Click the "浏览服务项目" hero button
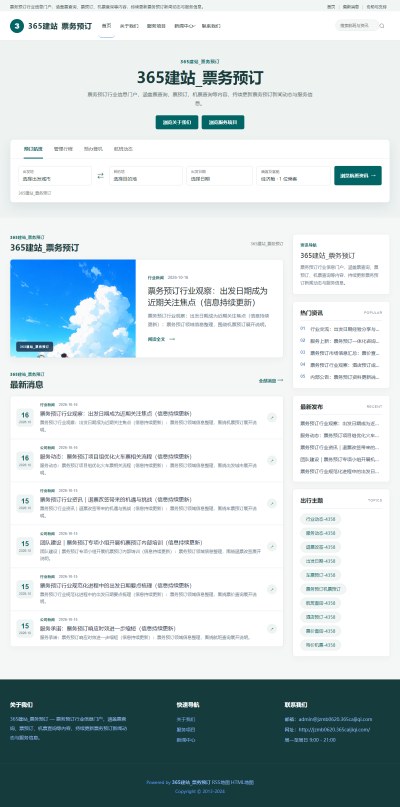 pyautogui.click(x=223, y=122)
